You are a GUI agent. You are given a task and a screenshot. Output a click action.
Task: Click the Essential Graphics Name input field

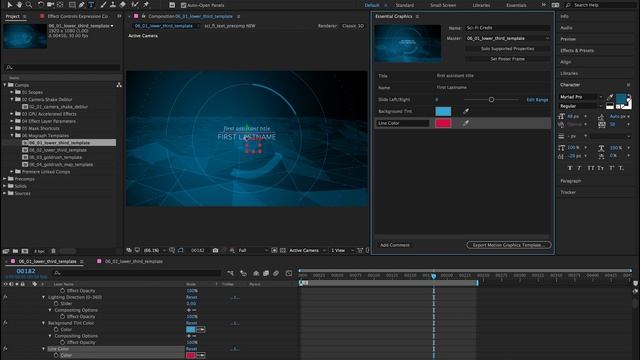(x=508, y=28)
